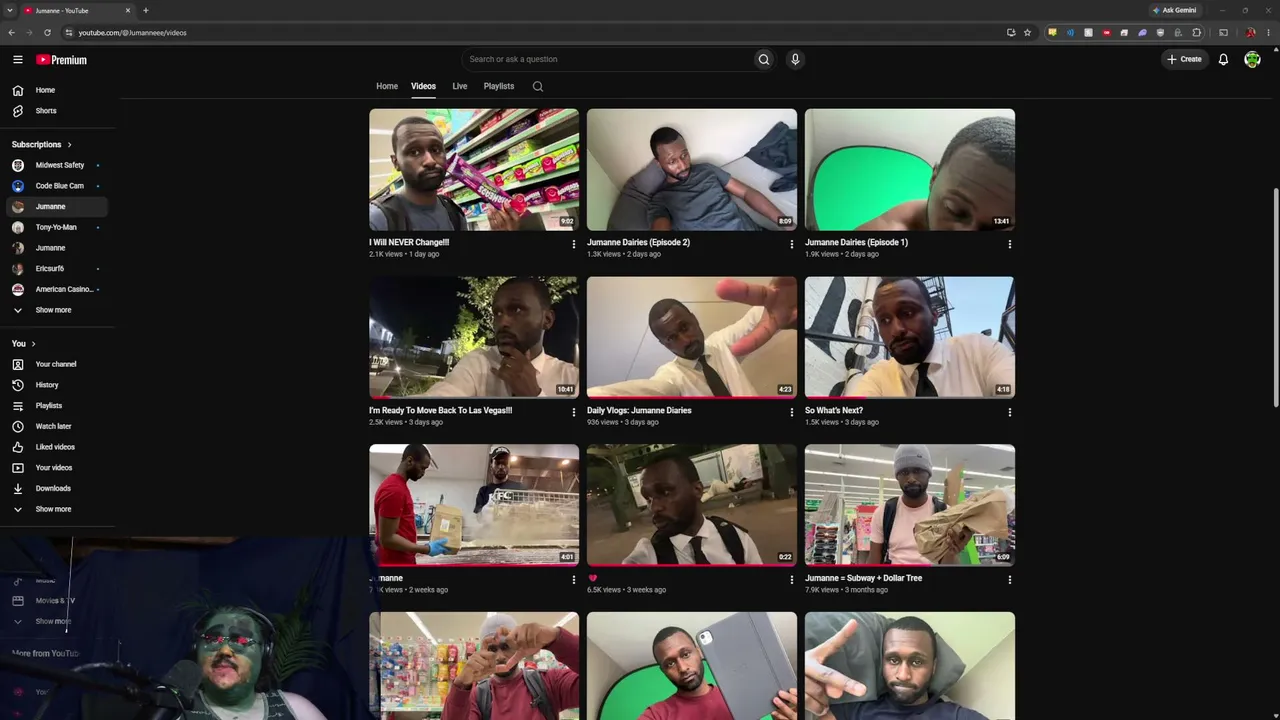Screen dimensions: 1280x720
Task: Open "I'm Ready To Move Back To Las Vegas!!!" title
Action: pyautogui.click(x=440, y=410)
